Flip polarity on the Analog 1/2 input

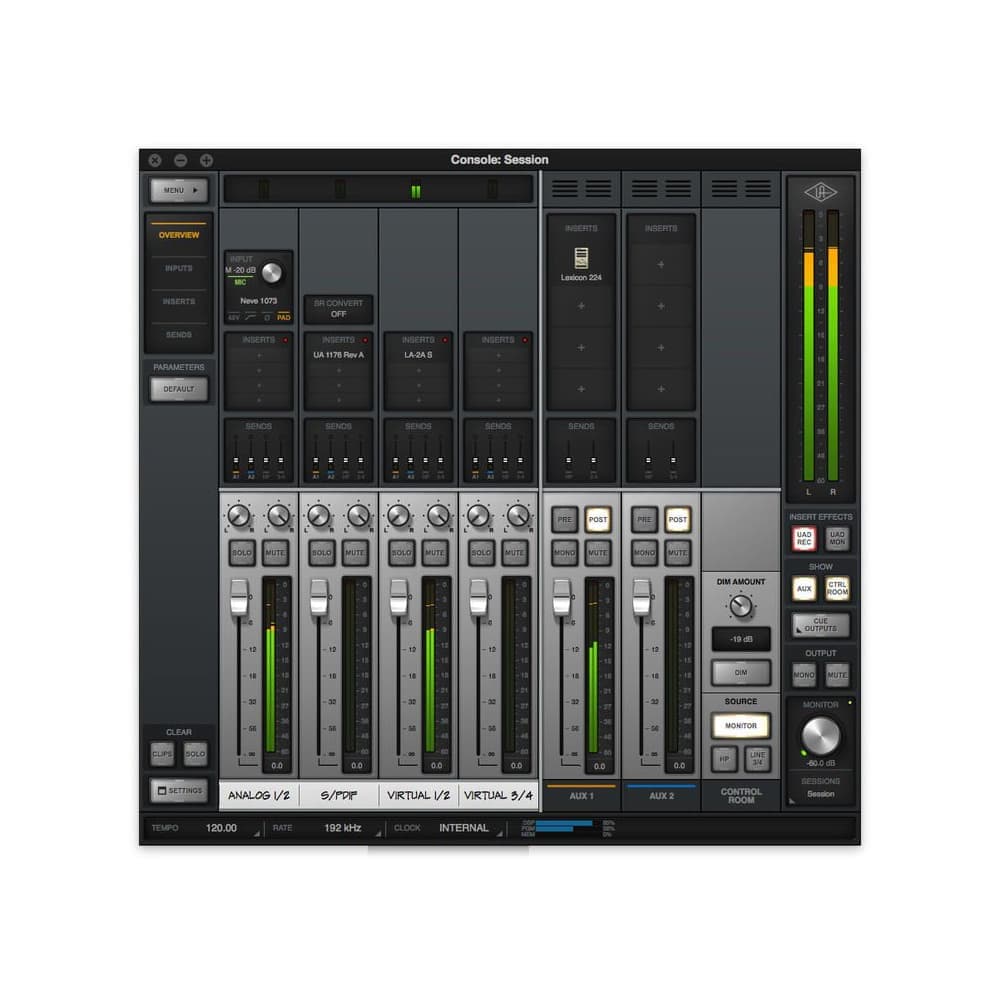267,317
